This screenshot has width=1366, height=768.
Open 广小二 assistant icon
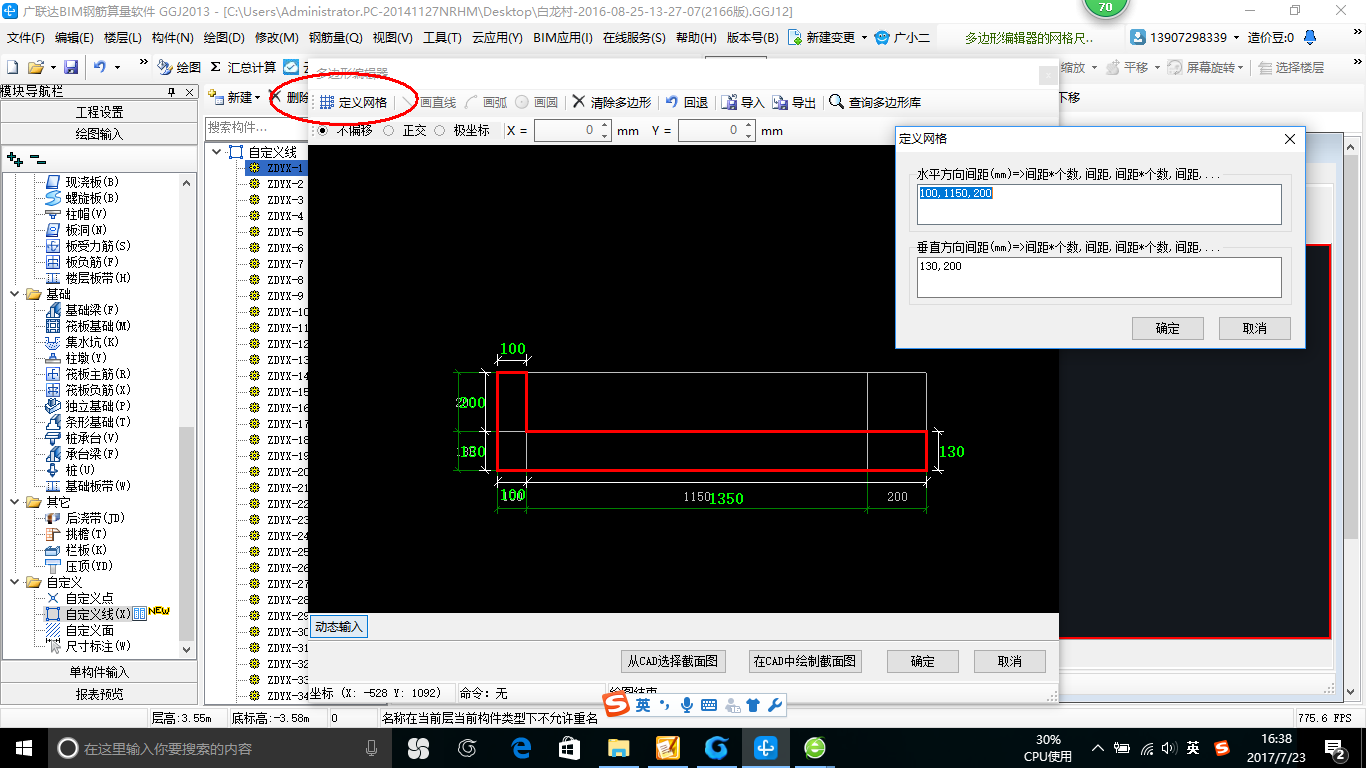(x=881, y=37)
